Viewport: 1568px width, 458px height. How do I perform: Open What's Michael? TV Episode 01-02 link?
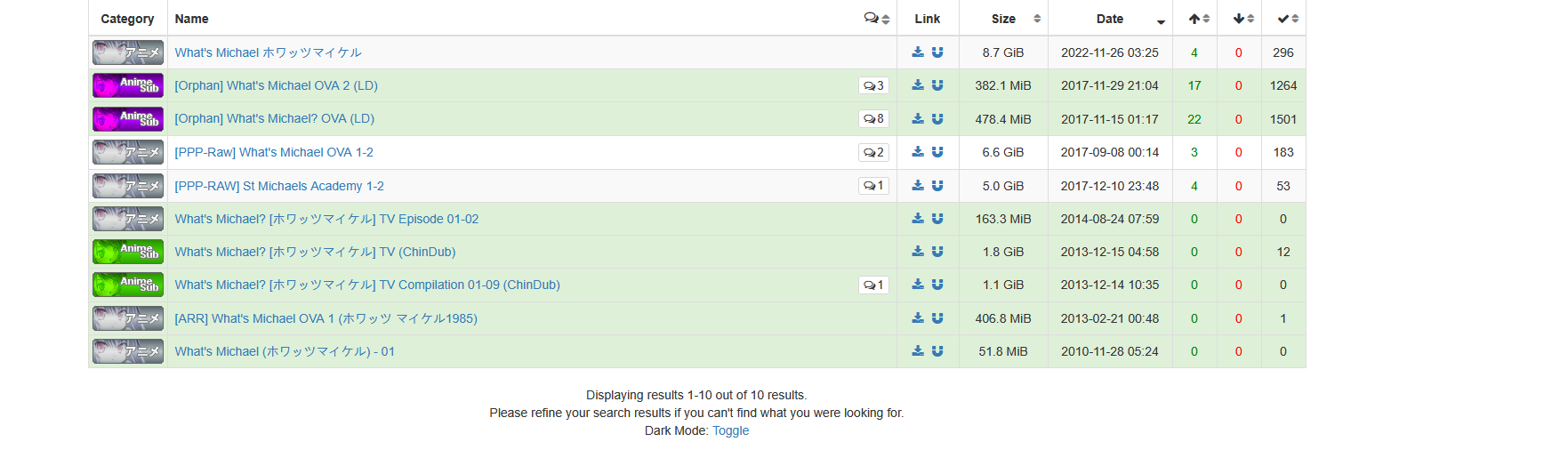pos(326,219)
